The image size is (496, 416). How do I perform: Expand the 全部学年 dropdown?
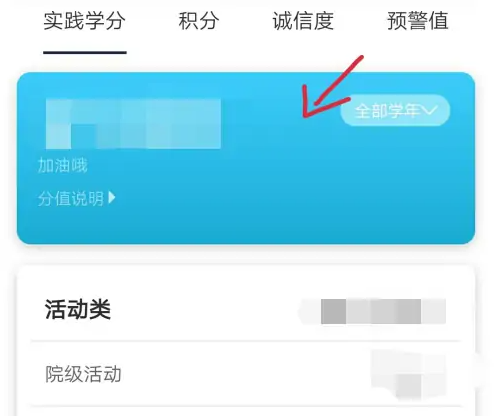[395, 110]
